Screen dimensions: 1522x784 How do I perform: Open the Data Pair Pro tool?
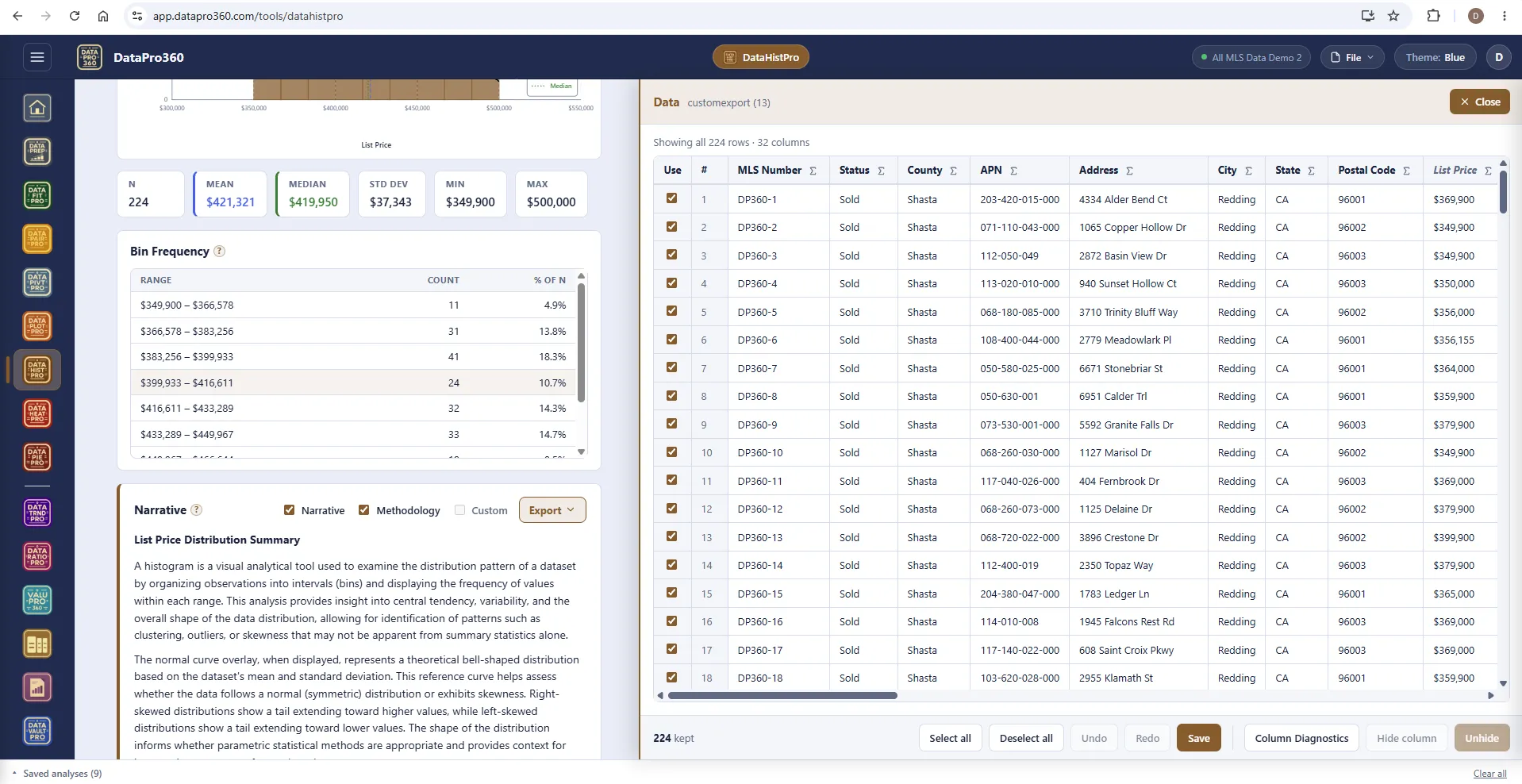pos(37,239)
